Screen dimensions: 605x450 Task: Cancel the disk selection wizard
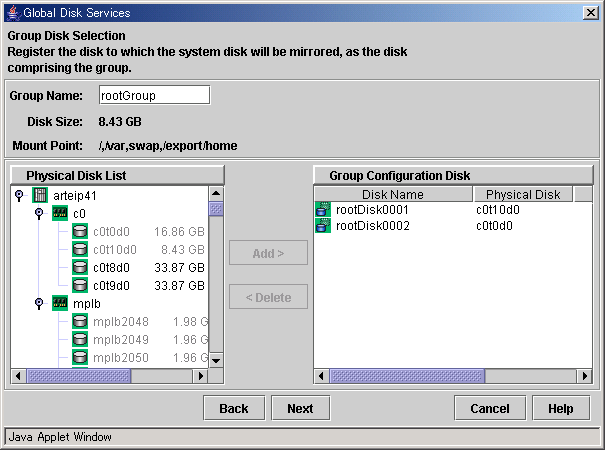click(490, 408)
